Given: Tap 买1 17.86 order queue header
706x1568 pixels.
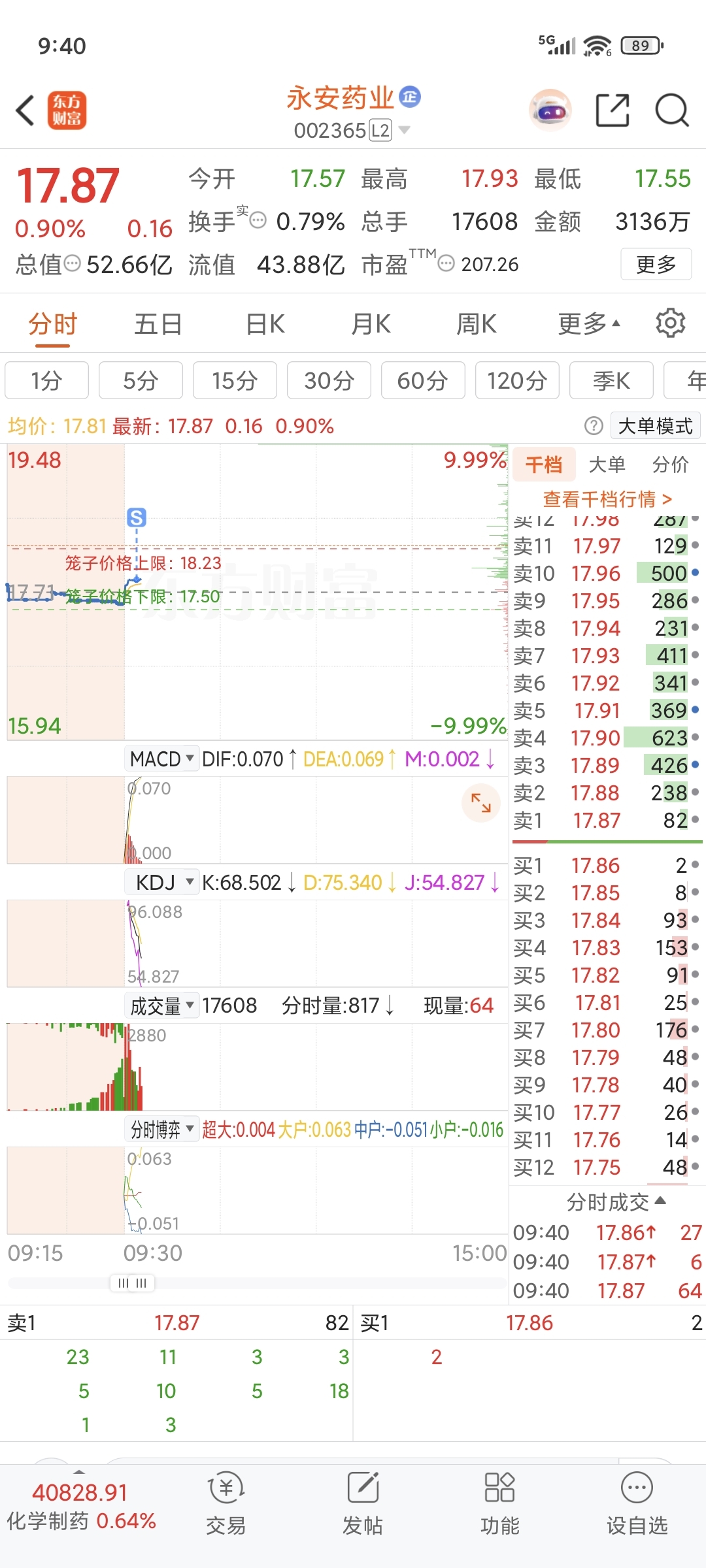Looking at the screenshot, I should pos(529,1323).
